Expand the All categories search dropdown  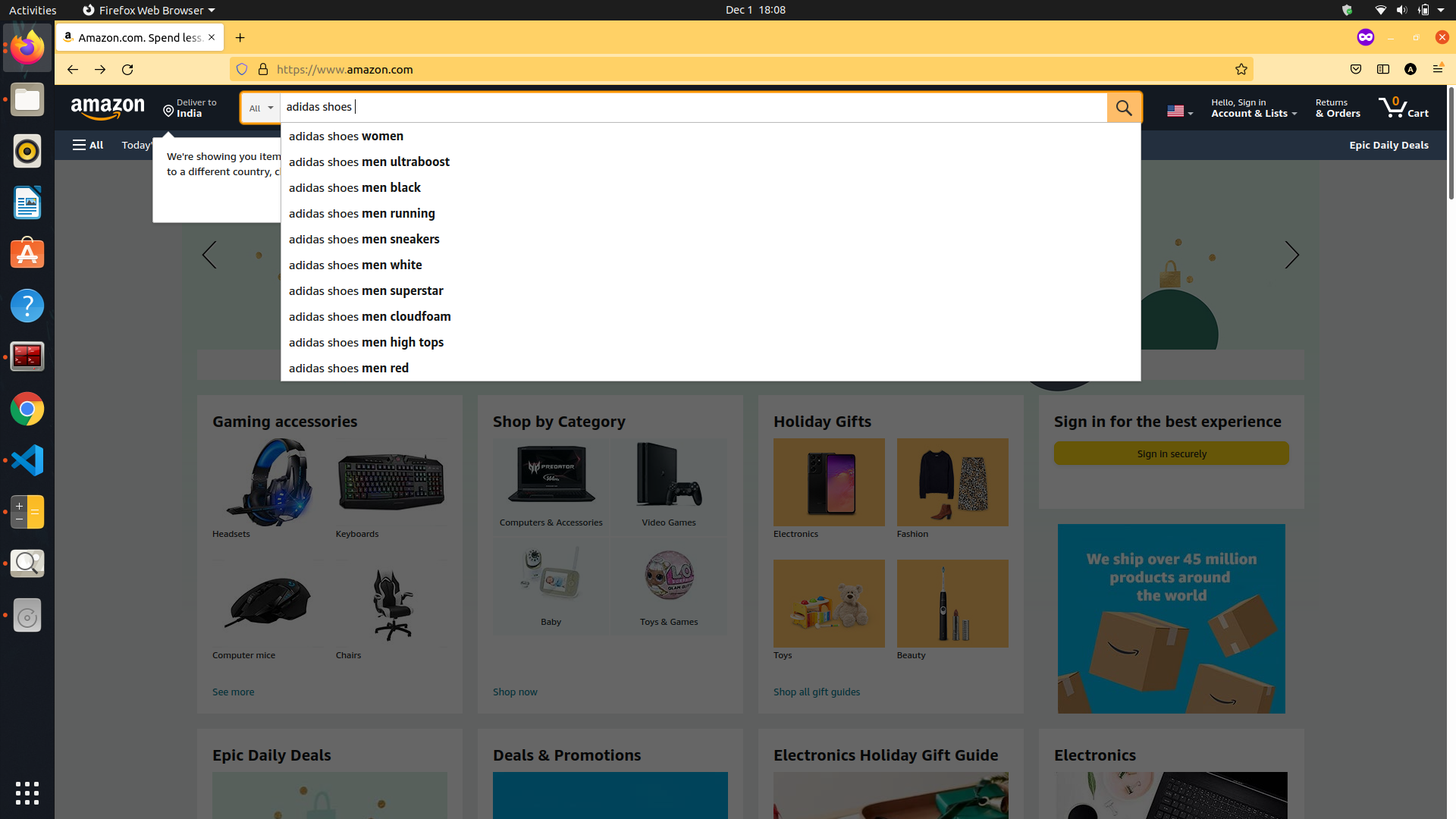[259, 107]
